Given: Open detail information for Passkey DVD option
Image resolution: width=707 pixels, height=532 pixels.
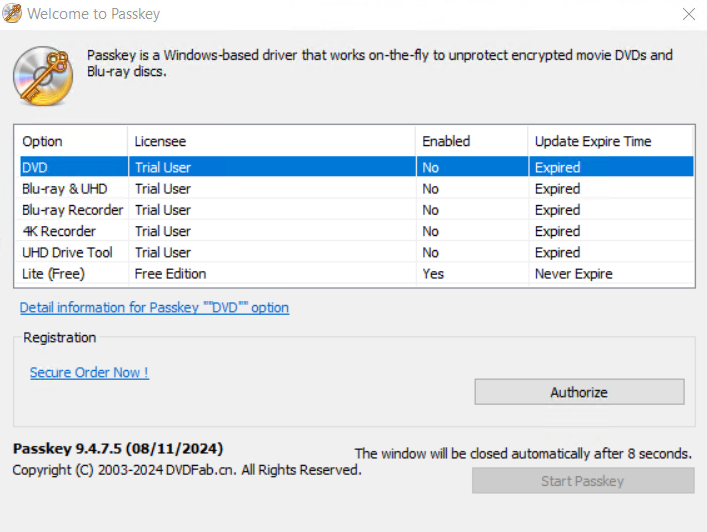Looking at the screenshot, I should (154, 308).
